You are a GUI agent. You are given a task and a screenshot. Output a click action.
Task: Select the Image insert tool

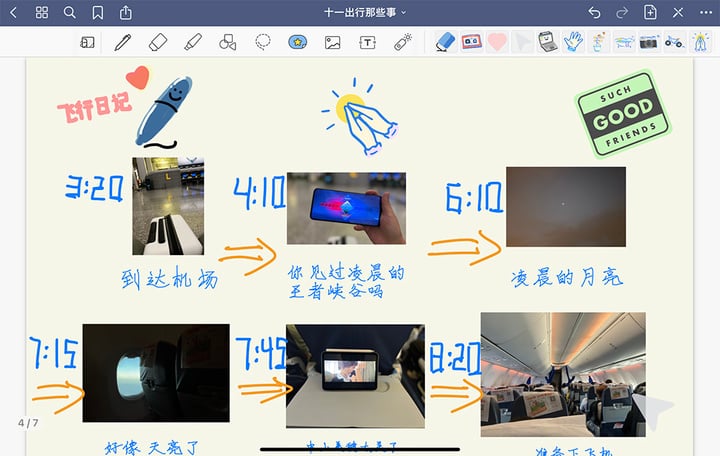click(x=332, y=42)
